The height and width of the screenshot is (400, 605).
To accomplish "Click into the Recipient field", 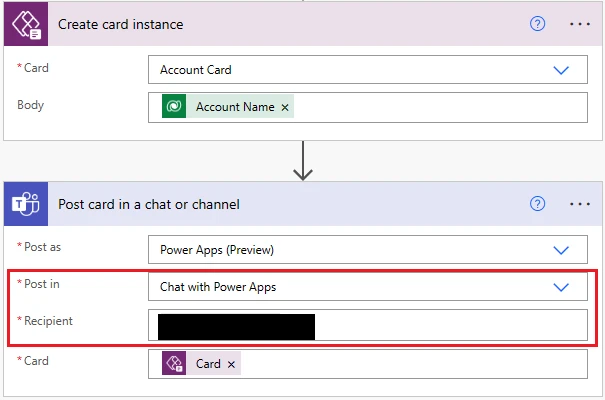I will (x=450, y=325).
